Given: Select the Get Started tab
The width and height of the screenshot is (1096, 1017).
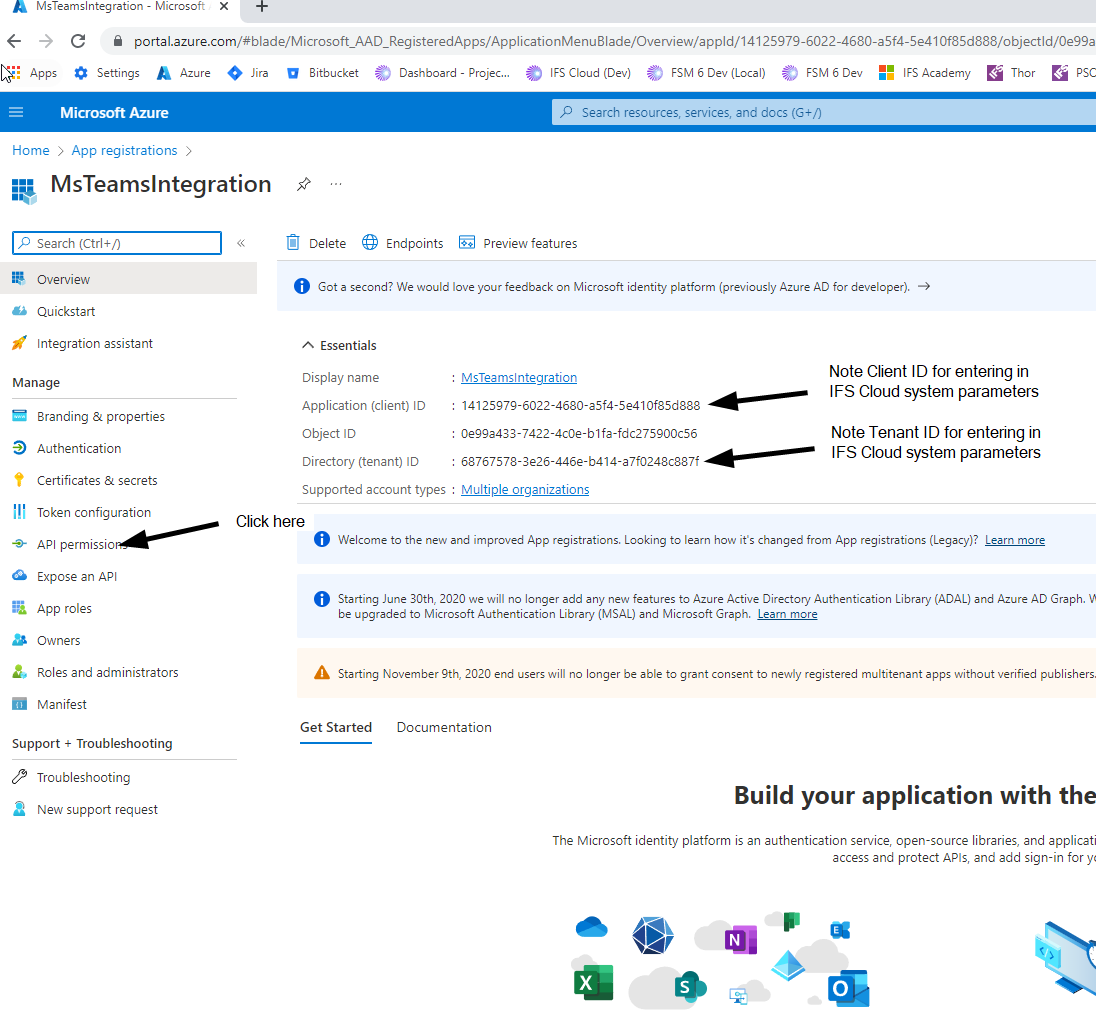Looking at the screenshot, I should [x=335, y=727].
